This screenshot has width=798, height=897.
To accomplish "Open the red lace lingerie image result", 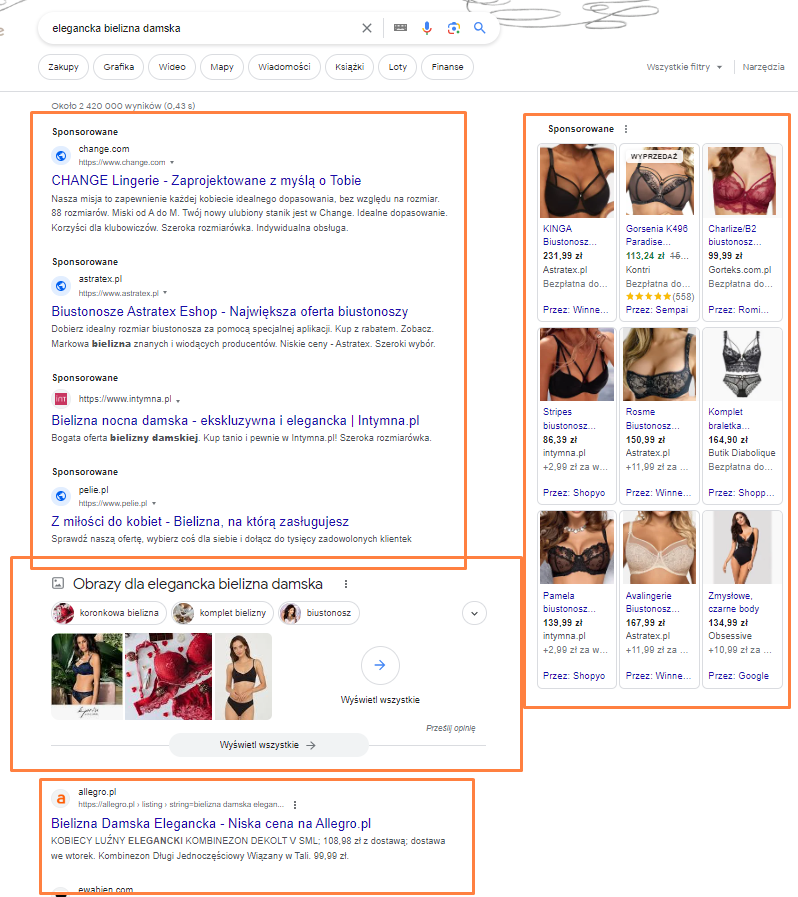I will click(168, 676).
